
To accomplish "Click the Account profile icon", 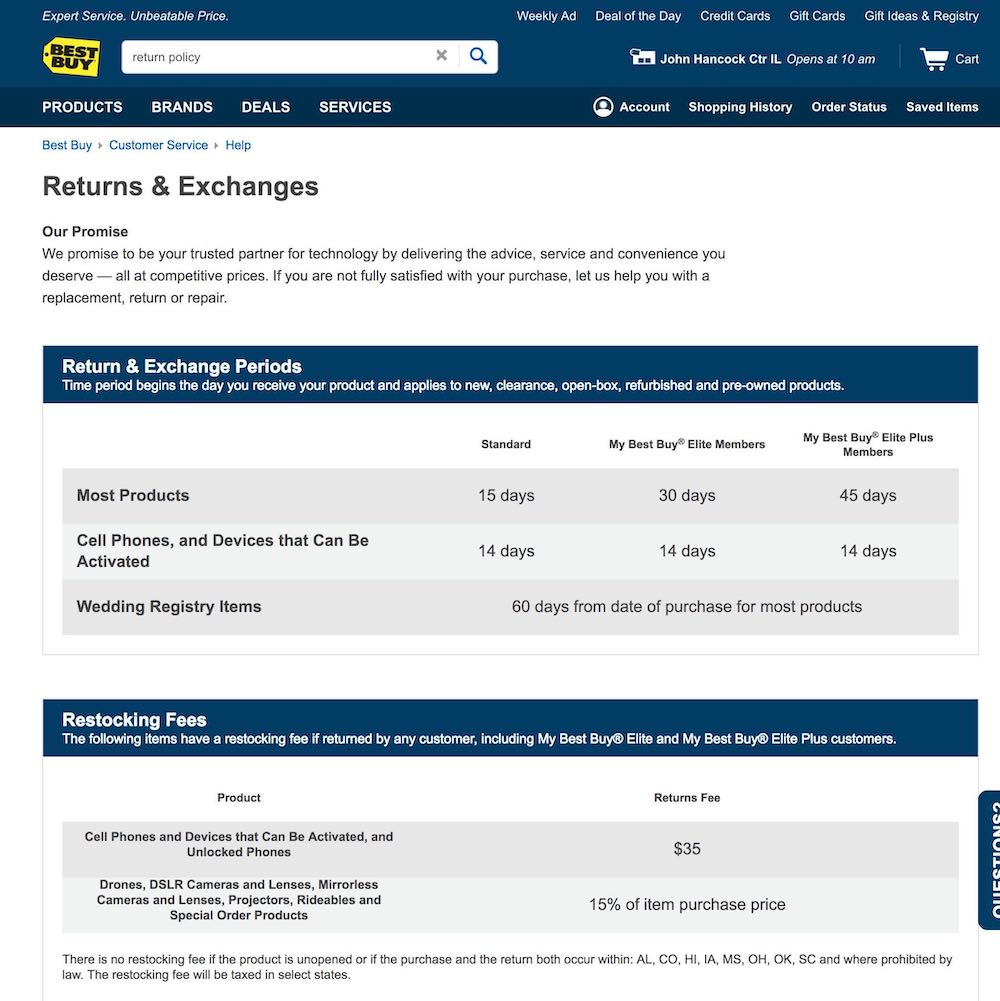I will [603, 107].
